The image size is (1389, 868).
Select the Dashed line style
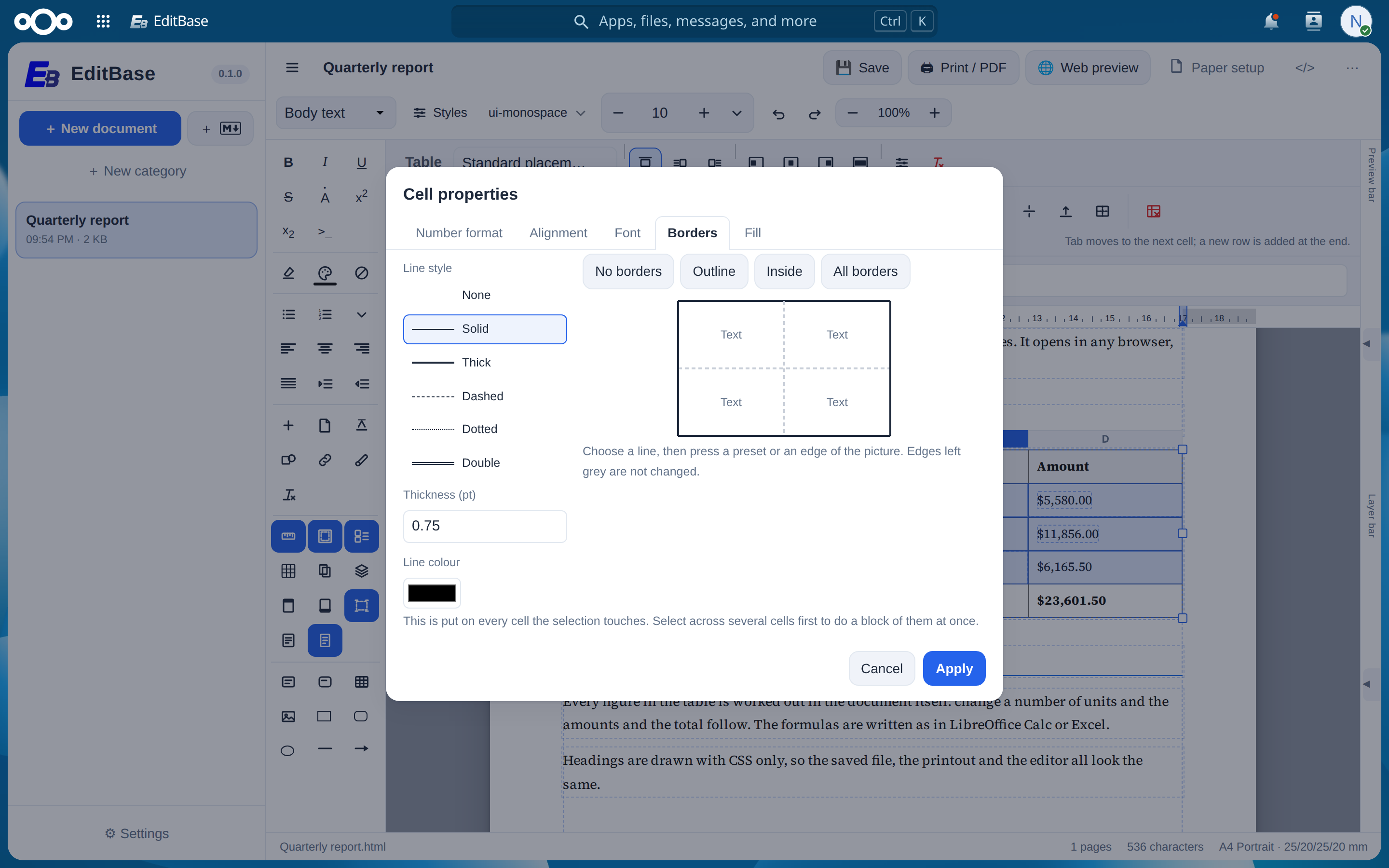point(485,396)
